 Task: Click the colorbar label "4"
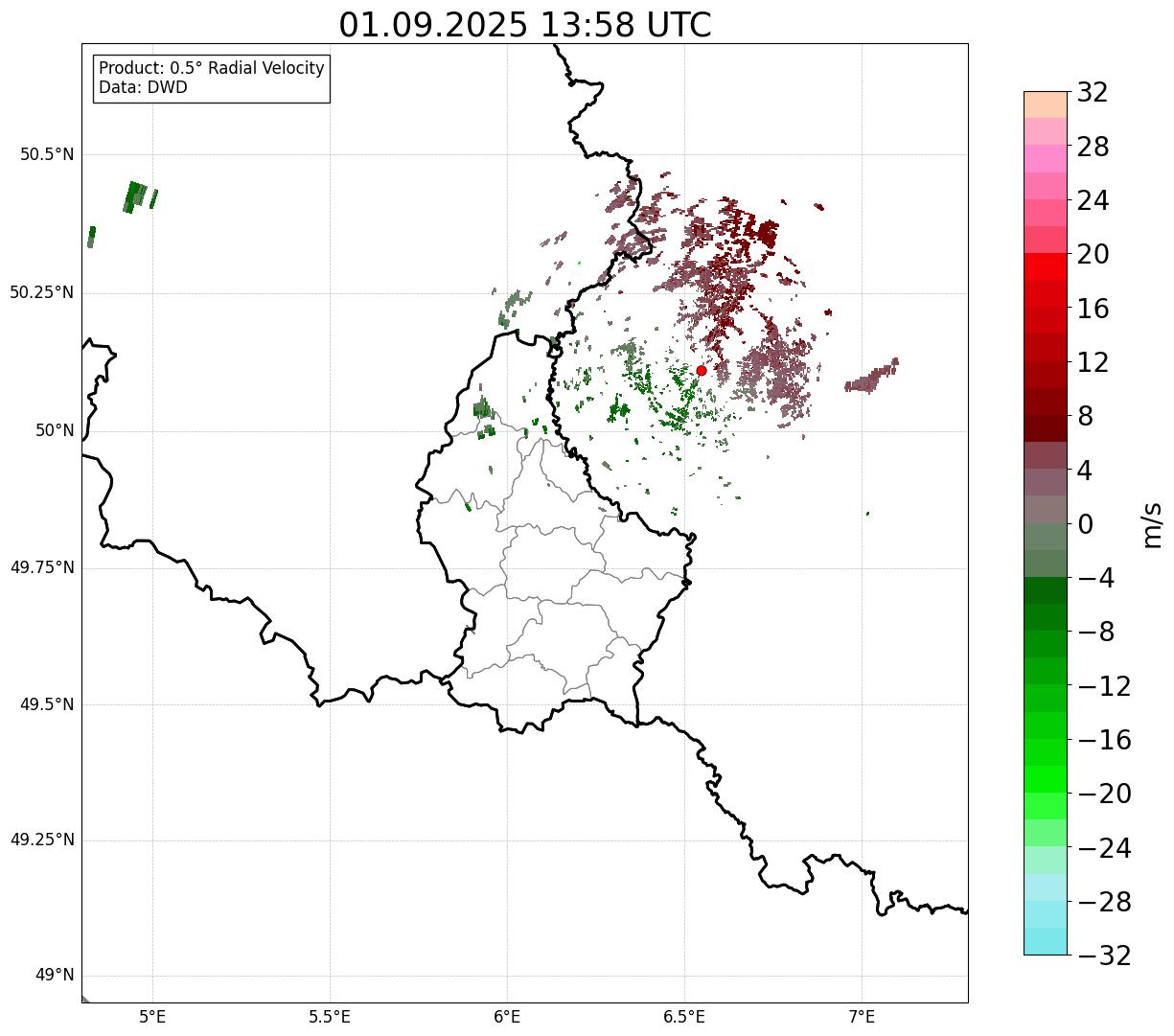pos(1085,471)
